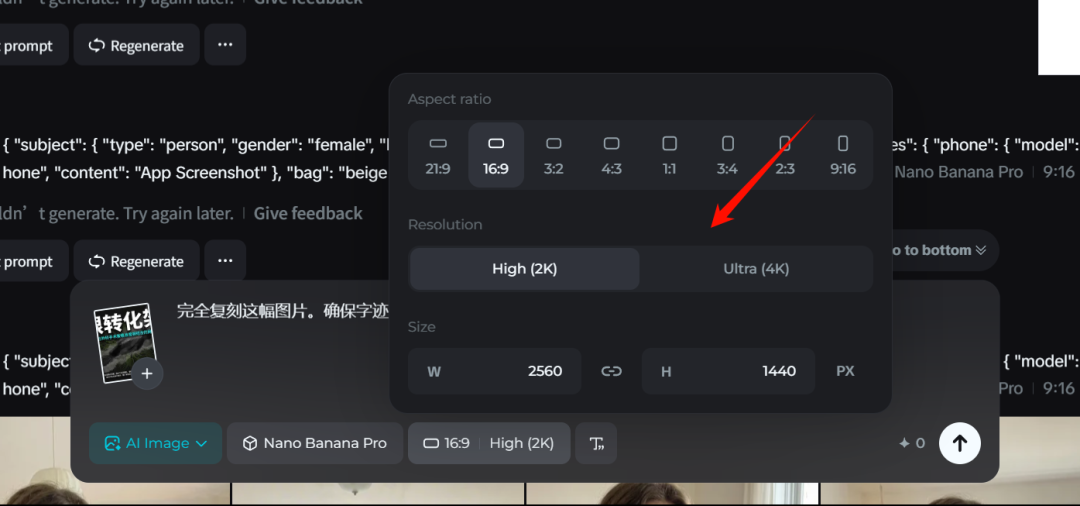Click the upper edit prompt button

[x=33, y=45]
